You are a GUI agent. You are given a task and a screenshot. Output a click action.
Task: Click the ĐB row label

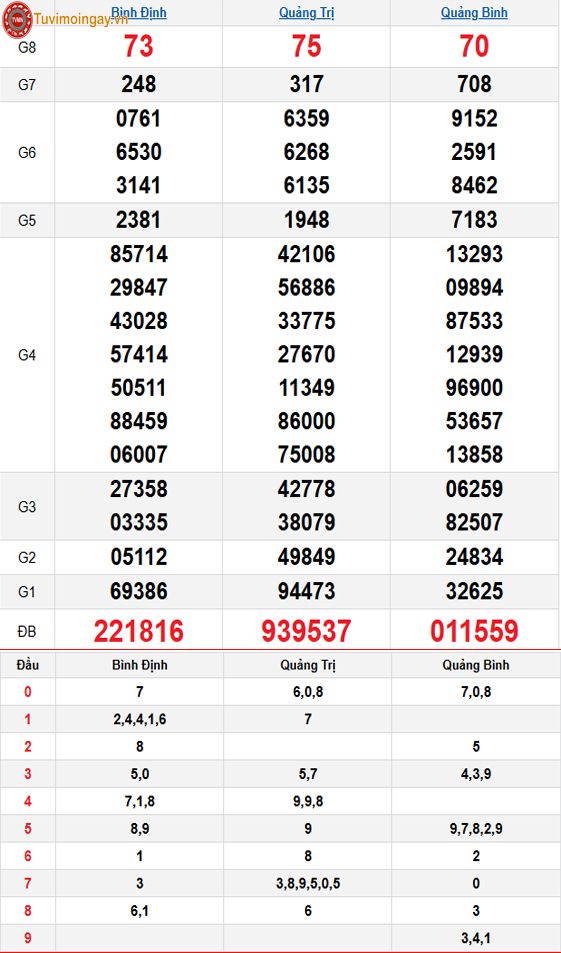click(x=27, y=632)
